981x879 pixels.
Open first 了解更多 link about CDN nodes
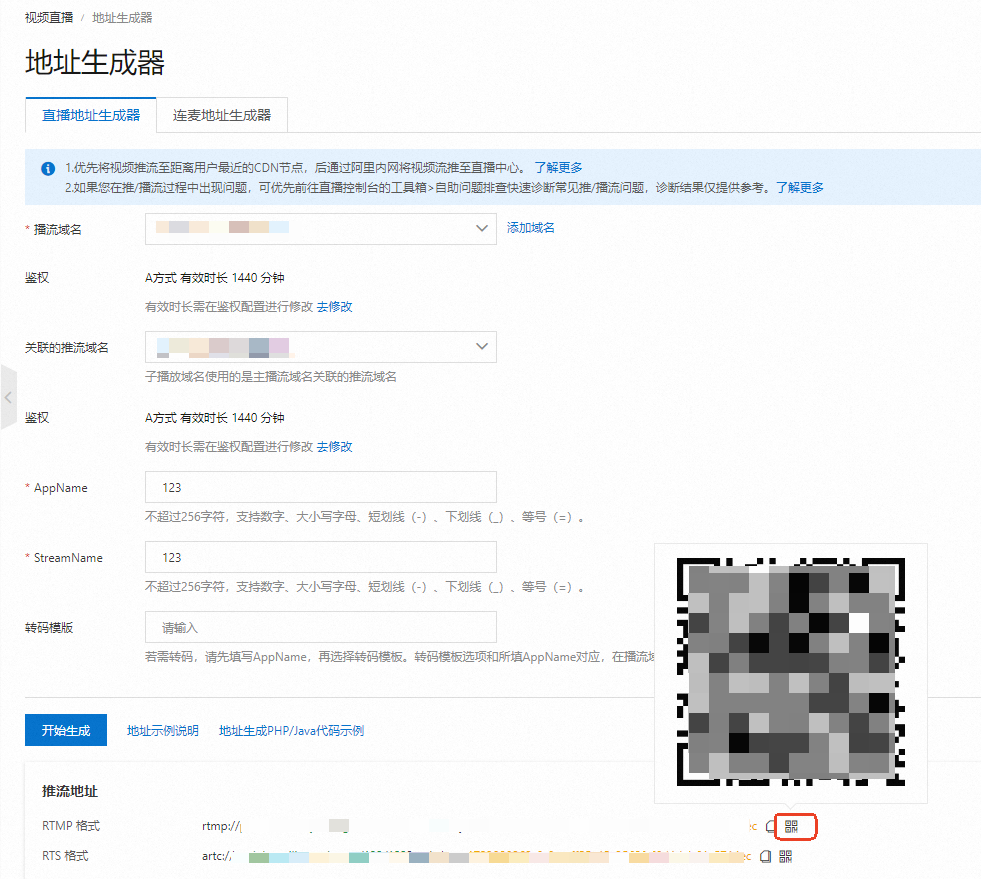point(558,168)
